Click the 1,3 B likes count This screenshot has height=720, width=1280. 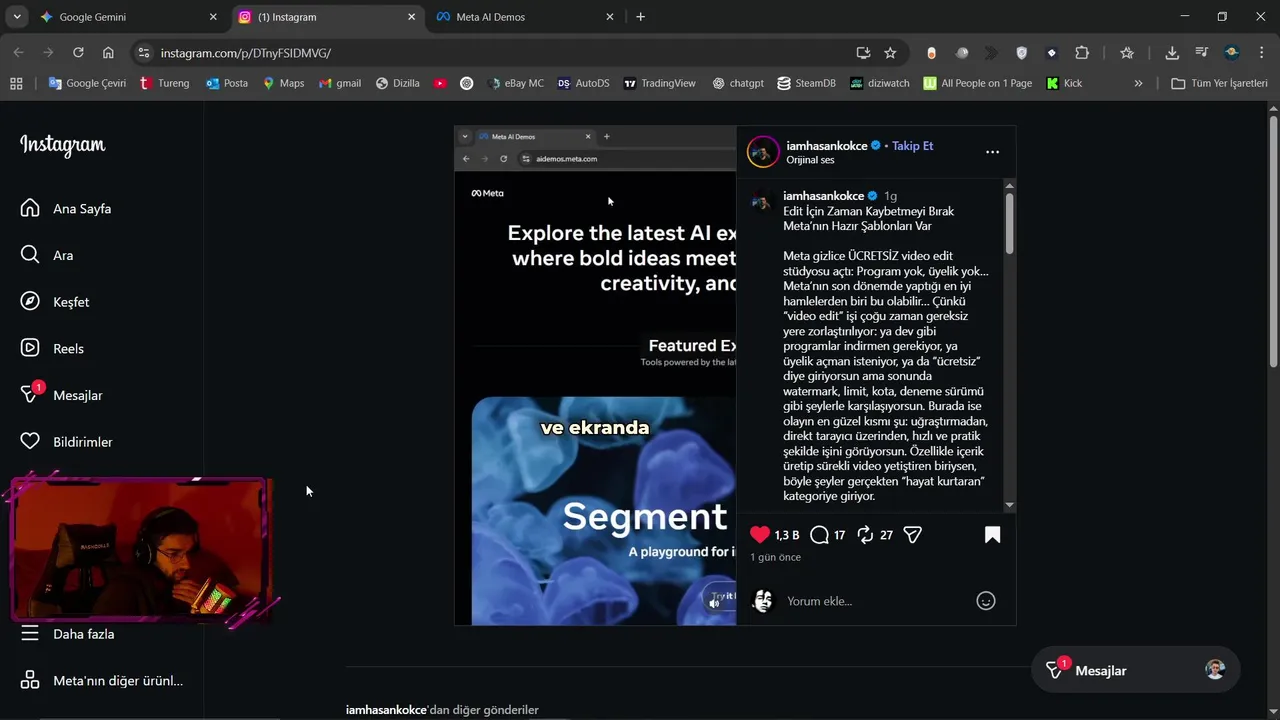(x=787, y=536)
